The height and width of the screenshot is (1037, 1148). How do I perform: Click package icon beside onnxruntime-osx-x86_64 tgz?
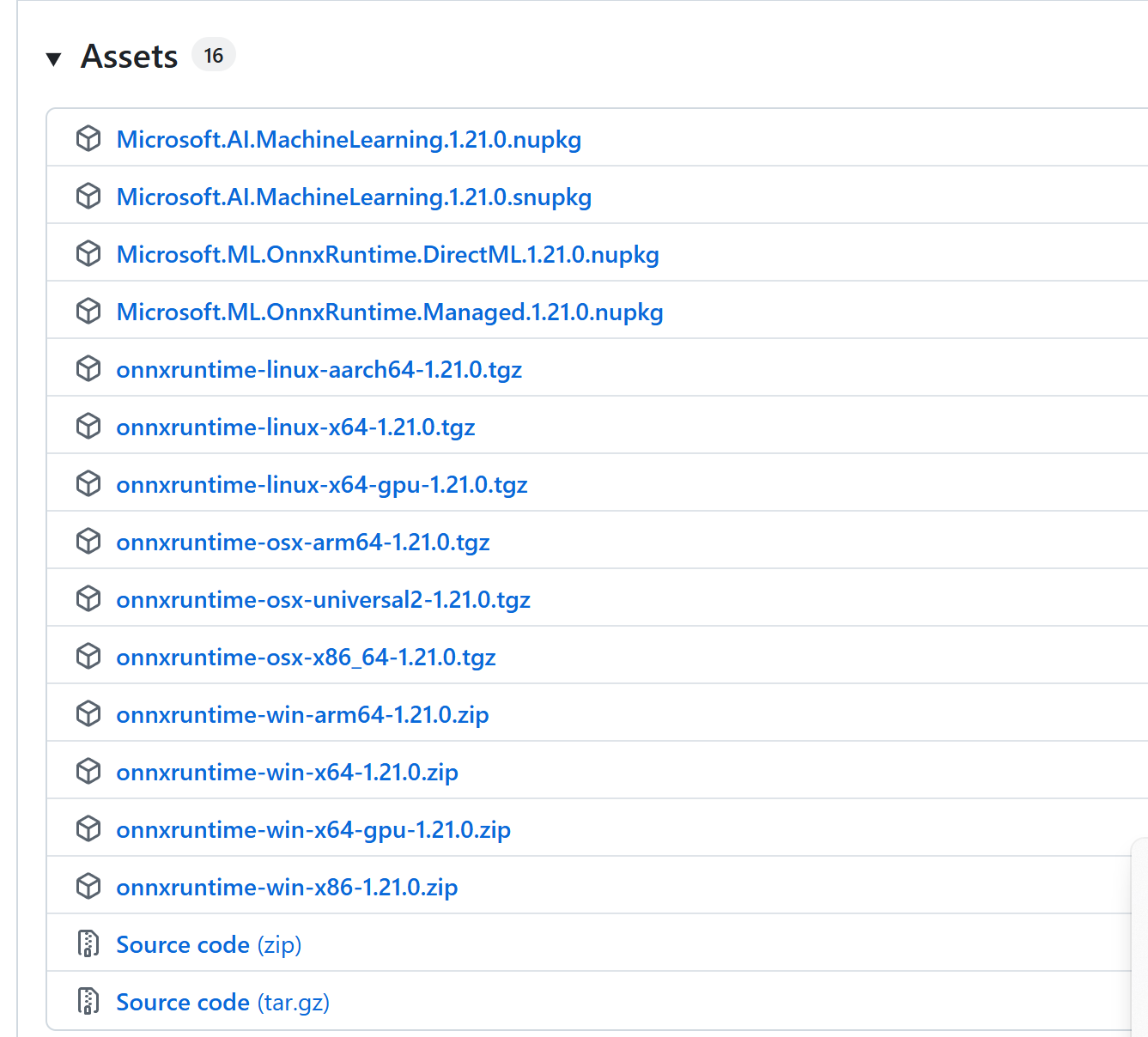tap(88, 656)
